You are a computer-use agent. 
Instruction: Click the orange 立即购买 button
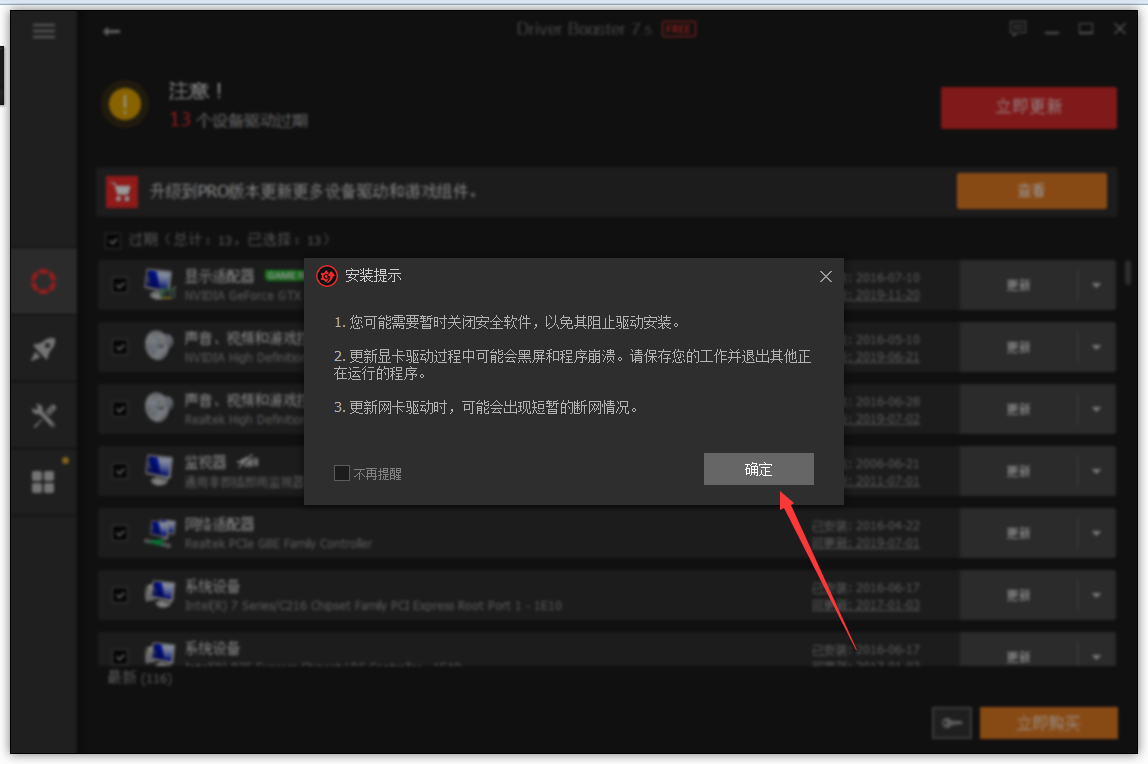pyautogui.click(x=1048, y=723)
